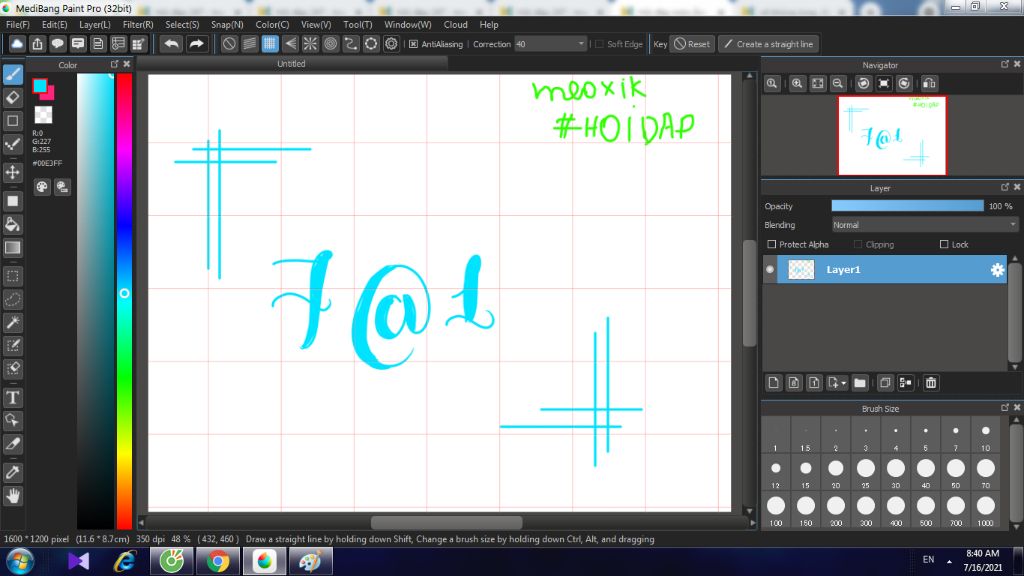Activate the Hand pan tool
This screenshot has height=576, width=1024.
12,496
